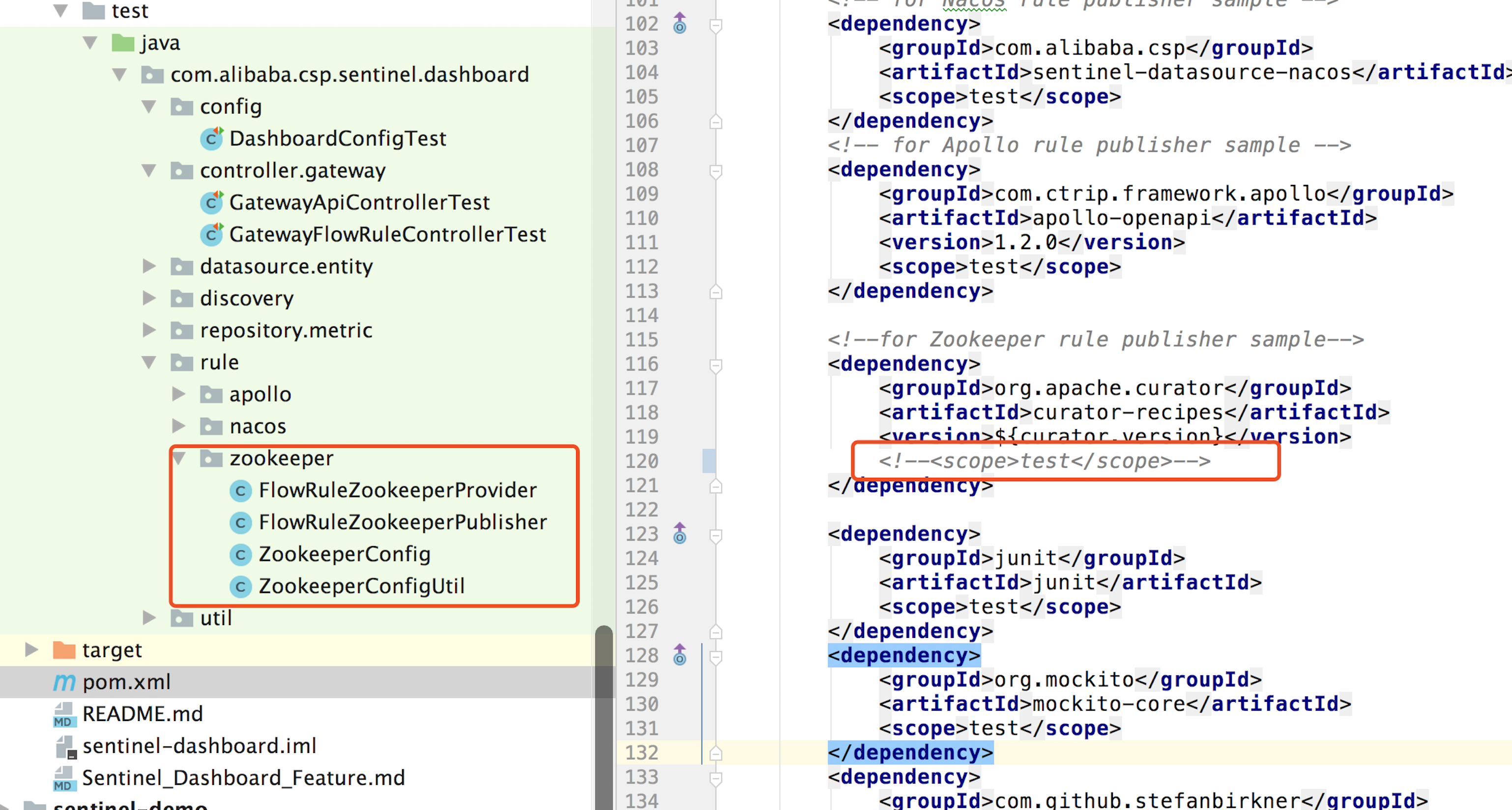
Task: Open DashboardConfigTest class icon
Action: (x=211, y=139)
